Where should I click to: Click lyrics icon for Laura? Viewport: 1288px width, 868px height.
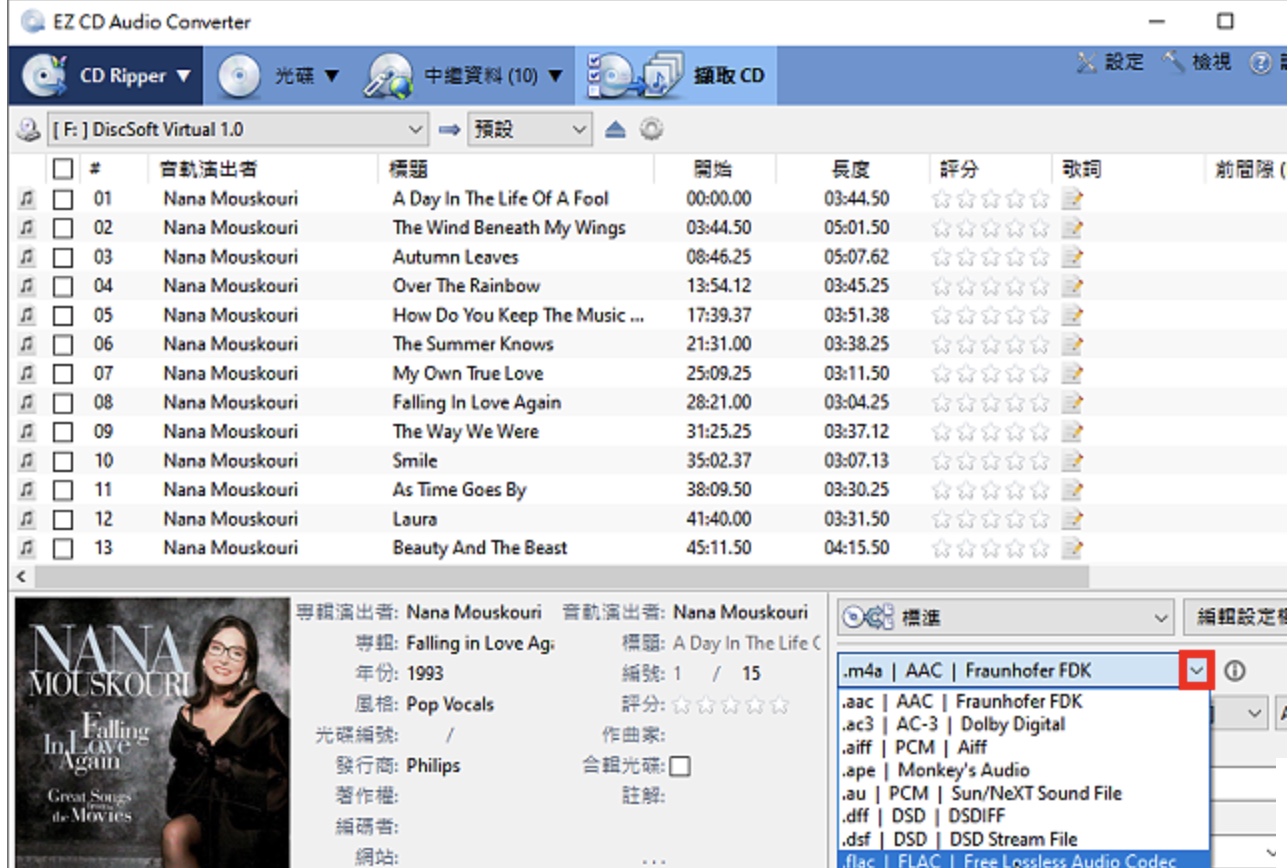pos(1072,519)
